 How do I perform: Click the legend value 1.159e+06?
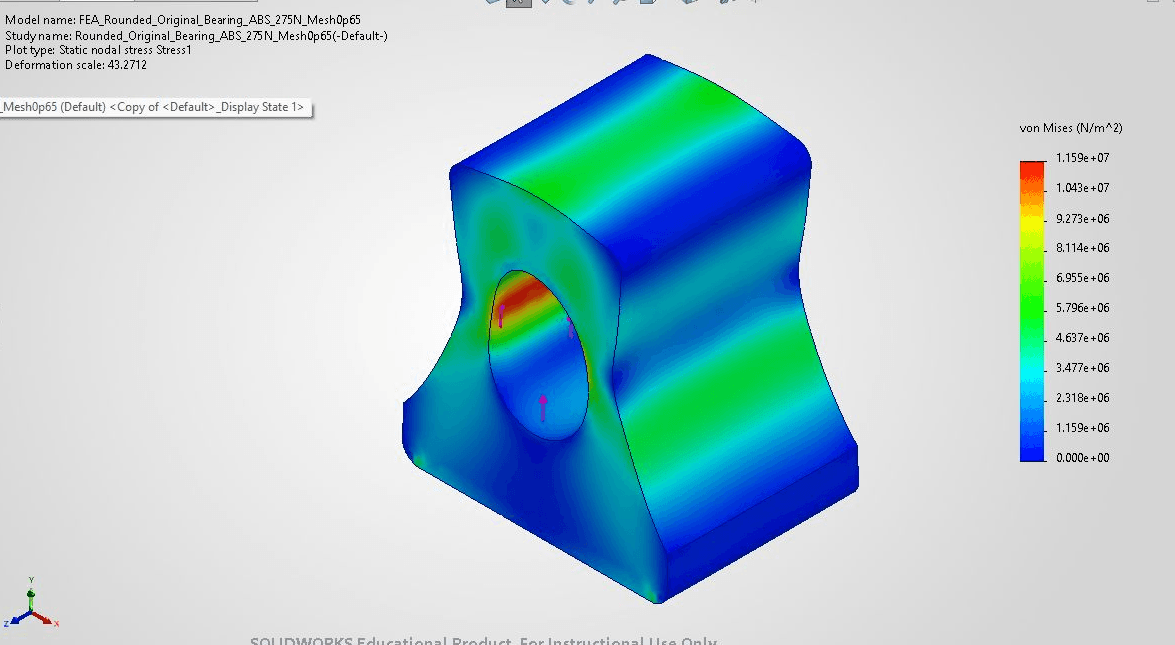(x=1082, y=428)
